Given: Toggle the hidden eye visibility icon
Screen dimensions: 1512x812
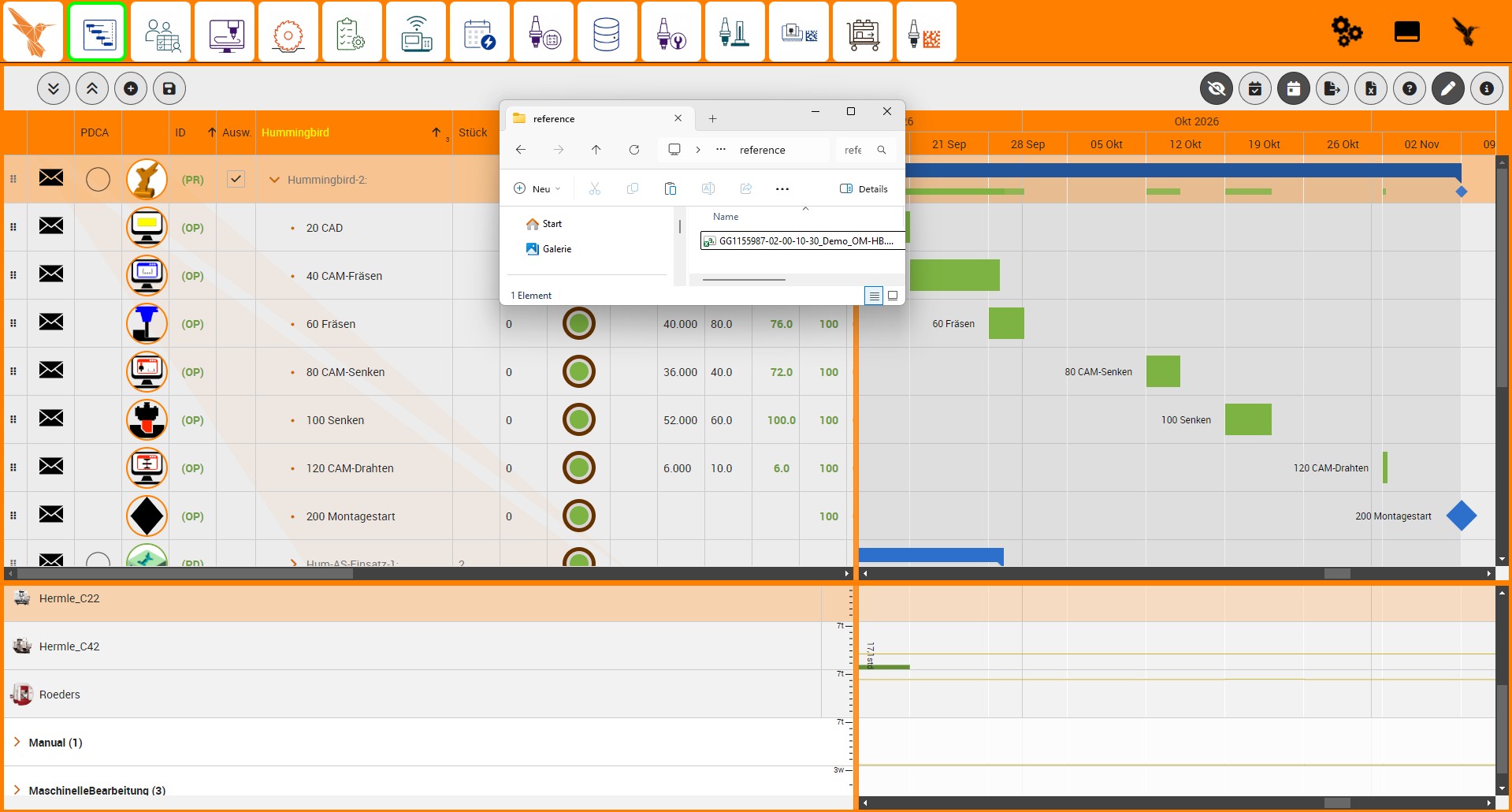Looking at the screenshot, I should [x=1217, y=88].
